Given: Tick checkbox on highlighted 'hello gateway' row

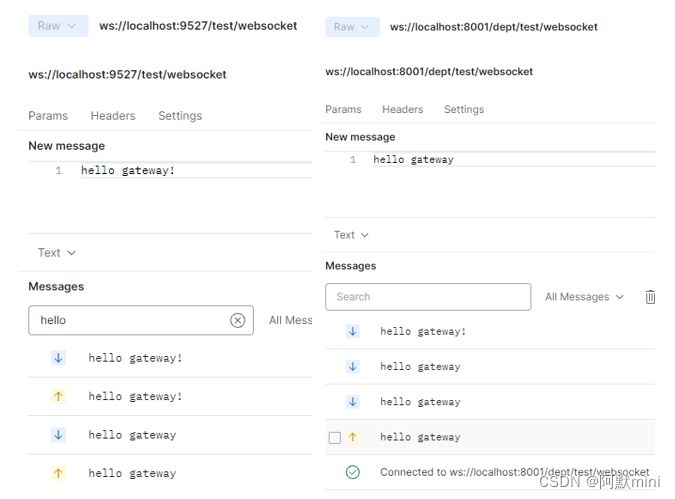Looking at the screenshot, I should 334,437.
